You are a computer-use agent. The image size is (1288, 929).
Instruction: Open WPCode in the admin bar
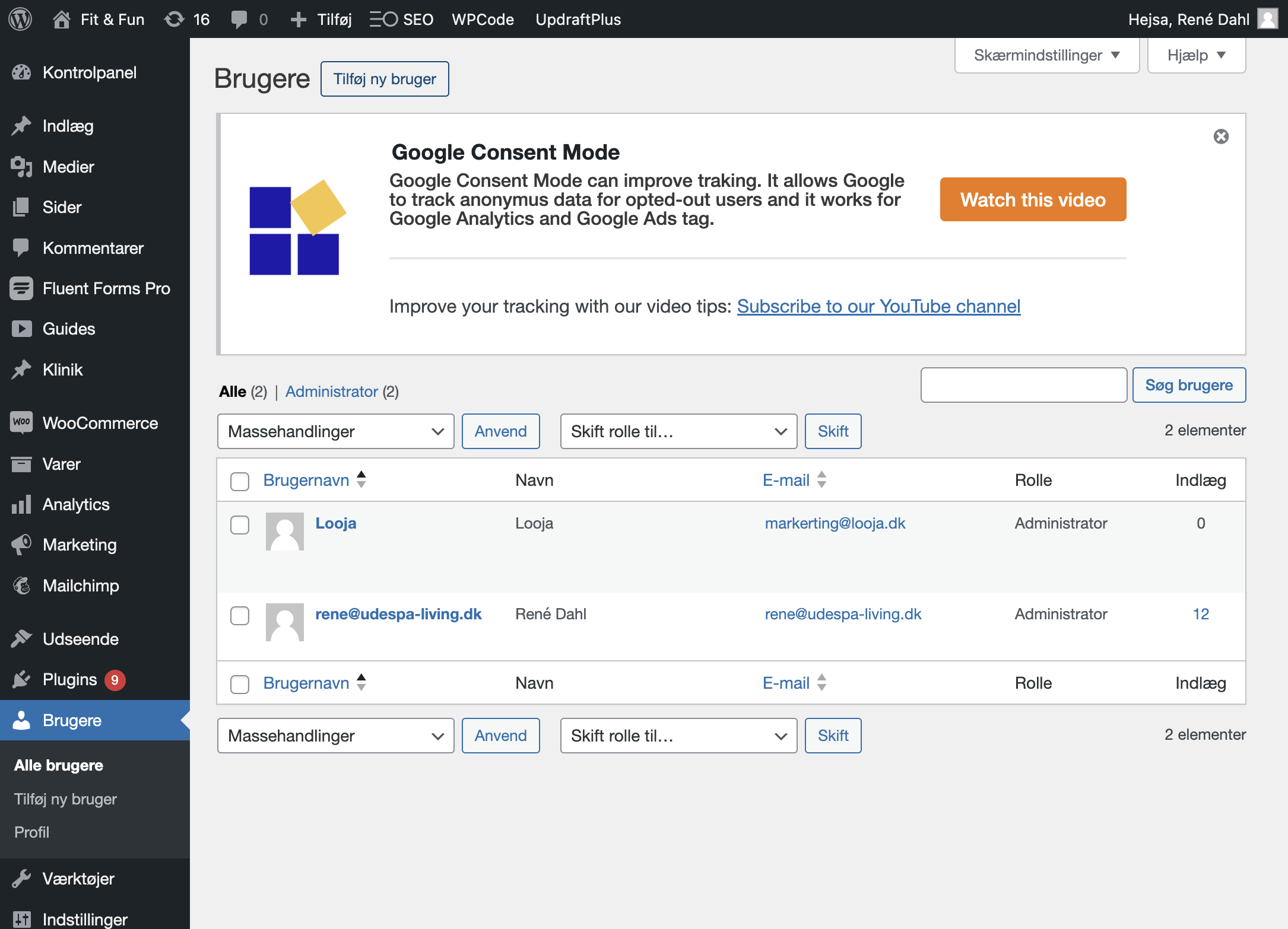click(483, 19)
